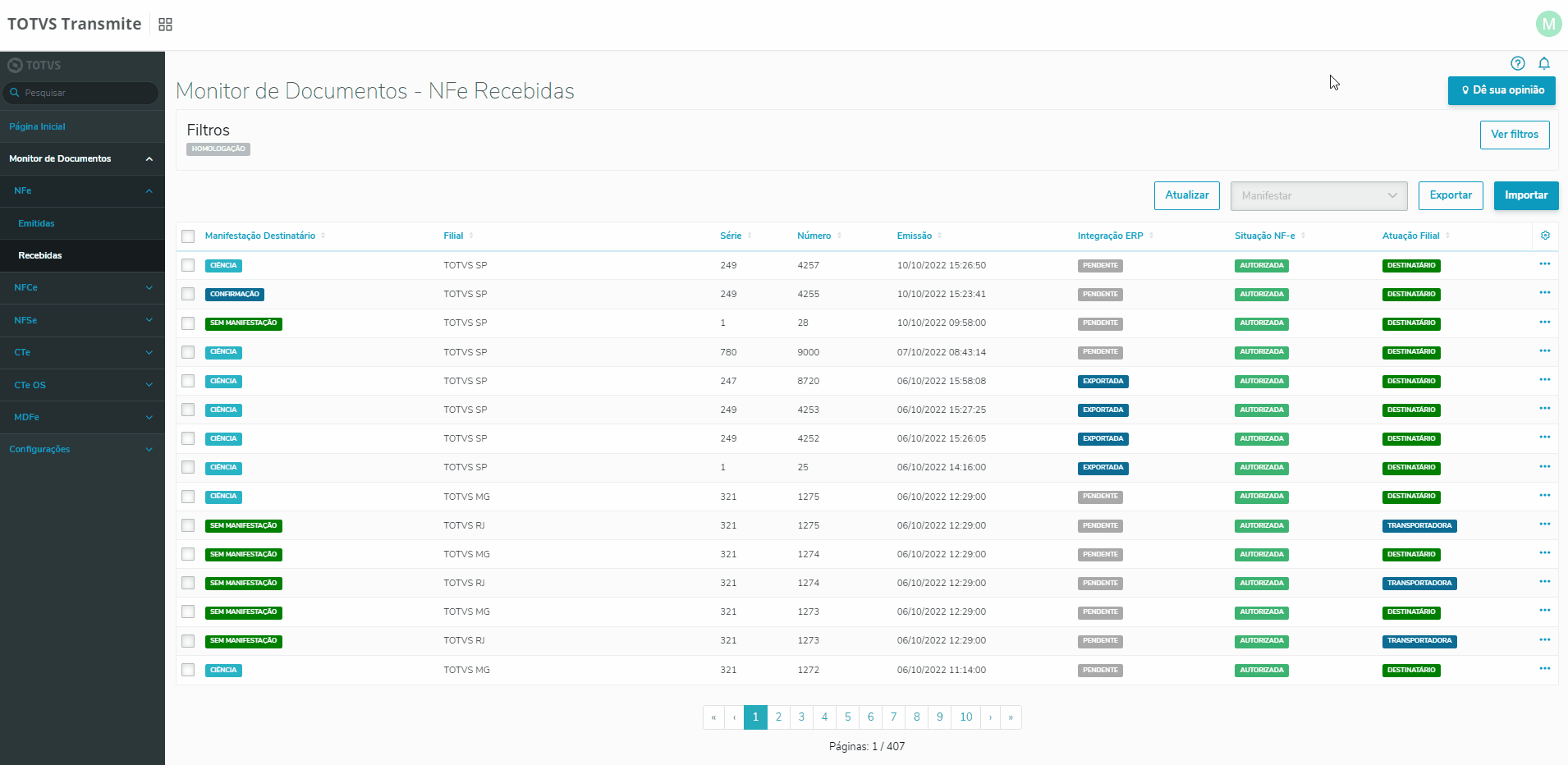Screen dimensions: 1568x765
Task: Click the HOMOLOGAÇÃO filter tag
Action: (x=218, y=149)
